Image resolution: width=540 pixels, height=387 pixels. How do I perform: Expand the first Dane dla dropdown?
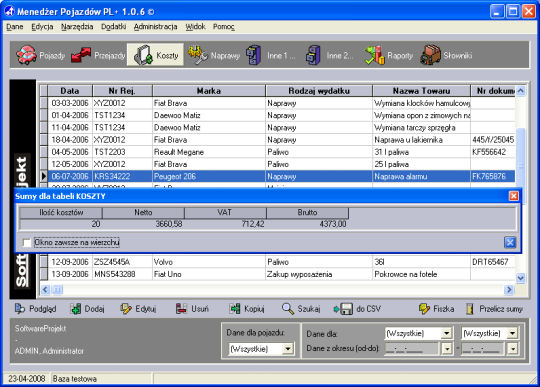[446, 333]
